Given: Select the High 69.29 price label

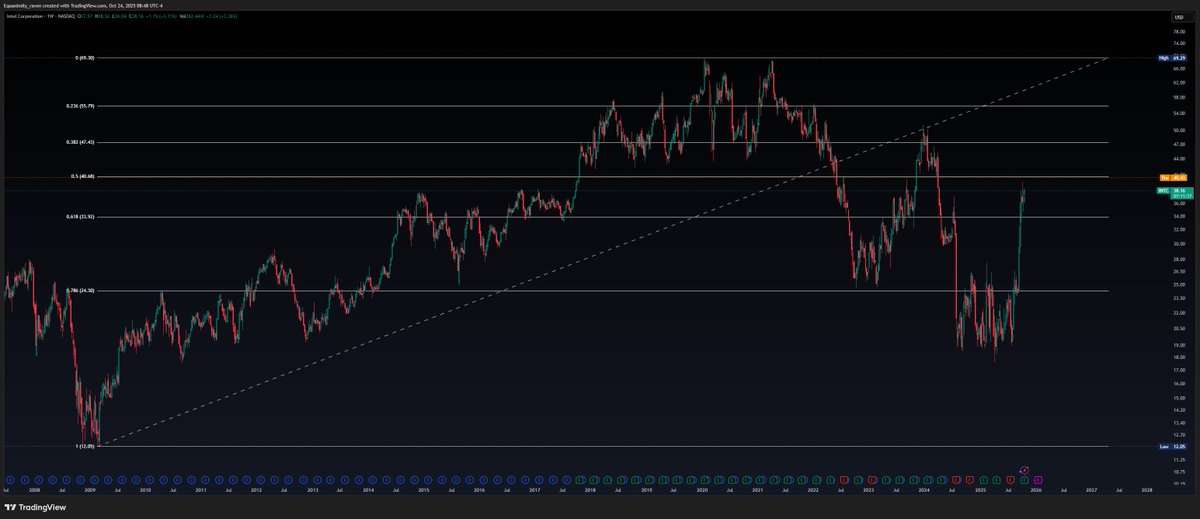Looking at the screenshot, I should (x=1172, y=58).
